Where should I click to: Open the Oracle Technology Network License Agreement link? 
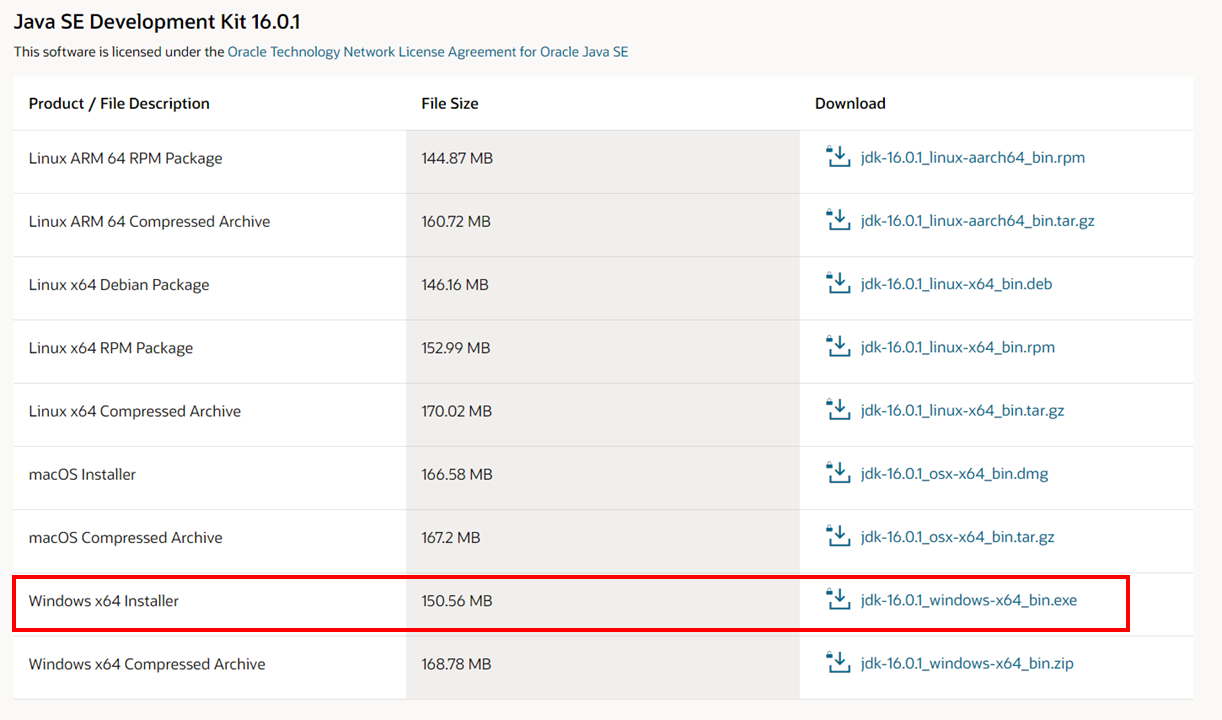[x=428, y=51]
